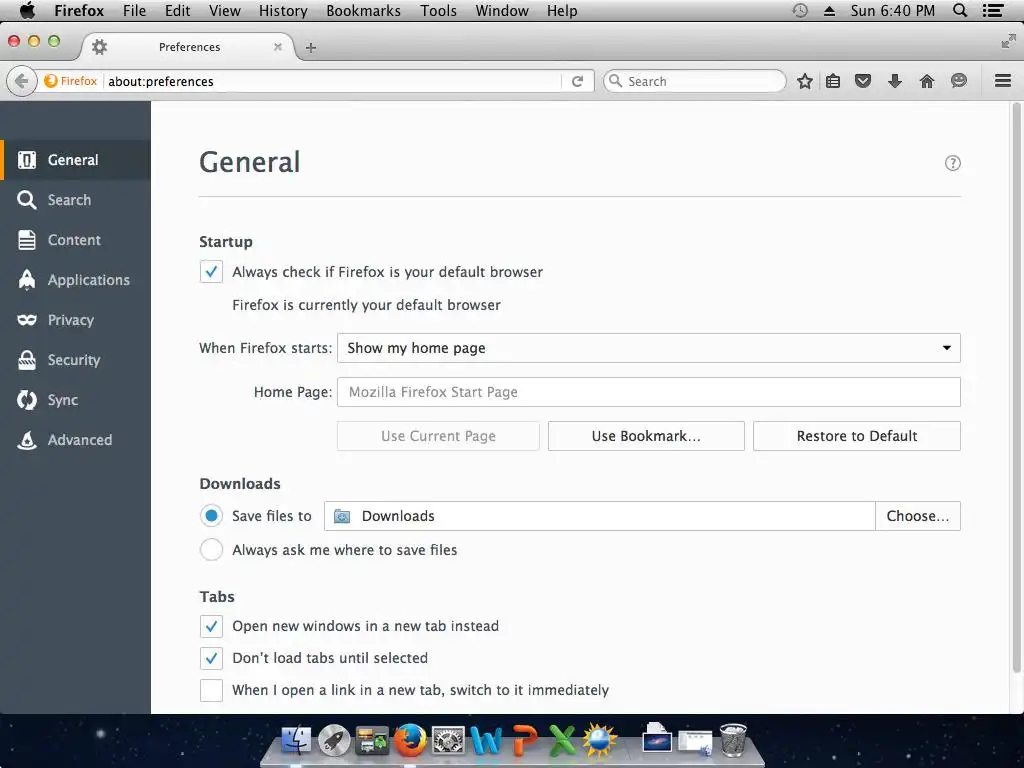Screen dimensions: 1024x768
Task: Open the Help menu
Action: [562, 10]
